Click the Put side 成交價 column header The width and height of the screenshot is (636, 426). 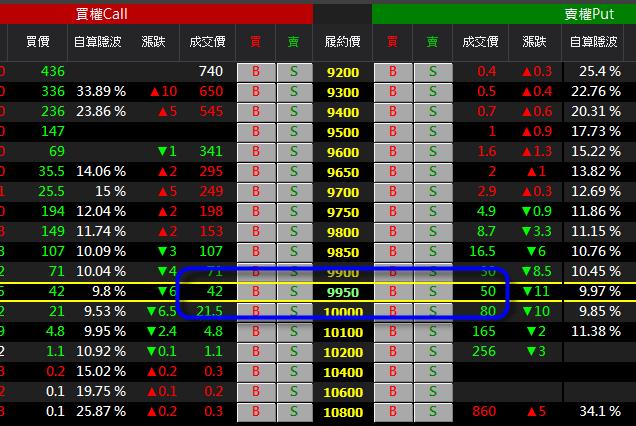480,42
